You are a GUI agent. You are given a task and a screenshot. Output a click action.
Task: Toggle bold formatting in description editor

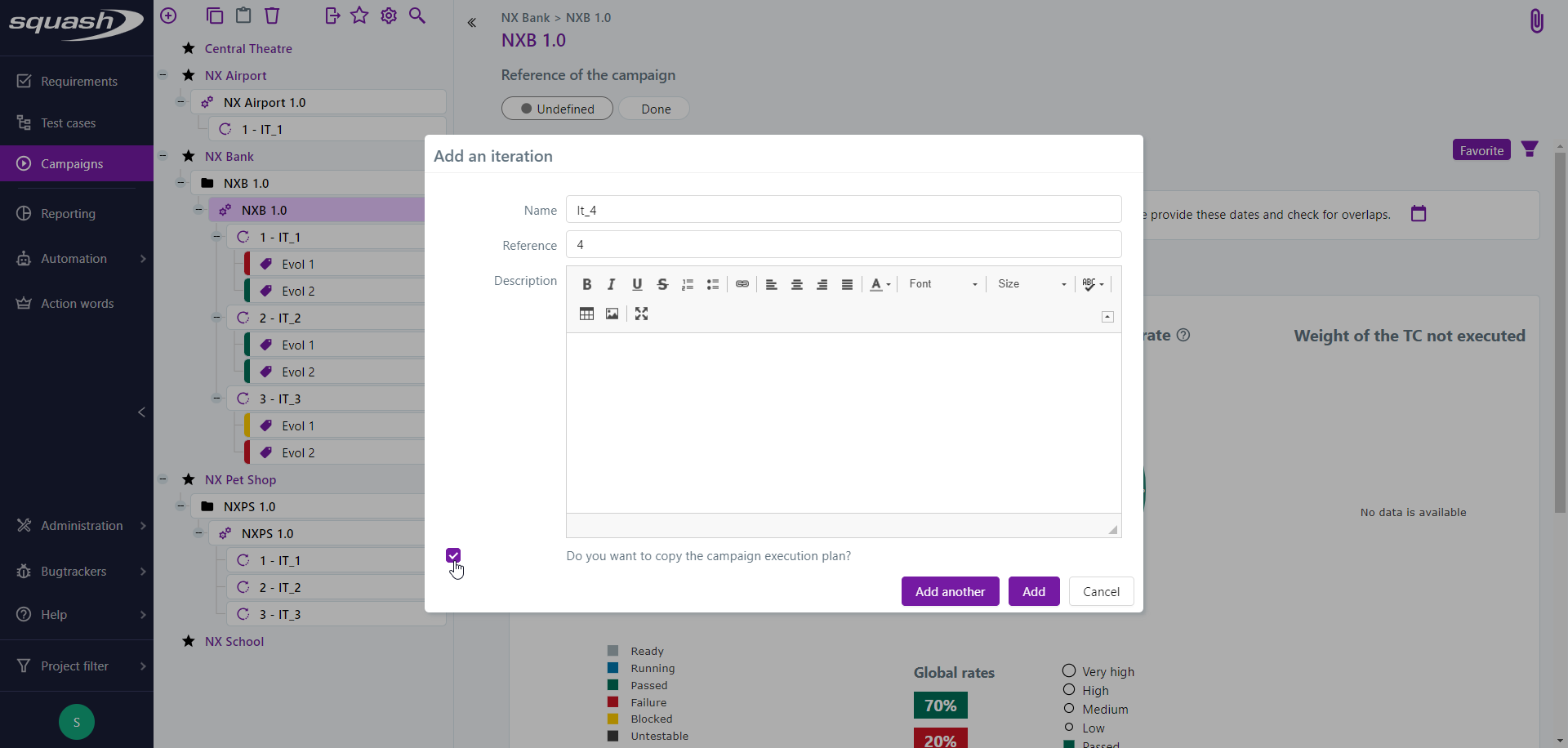point(586,284)
